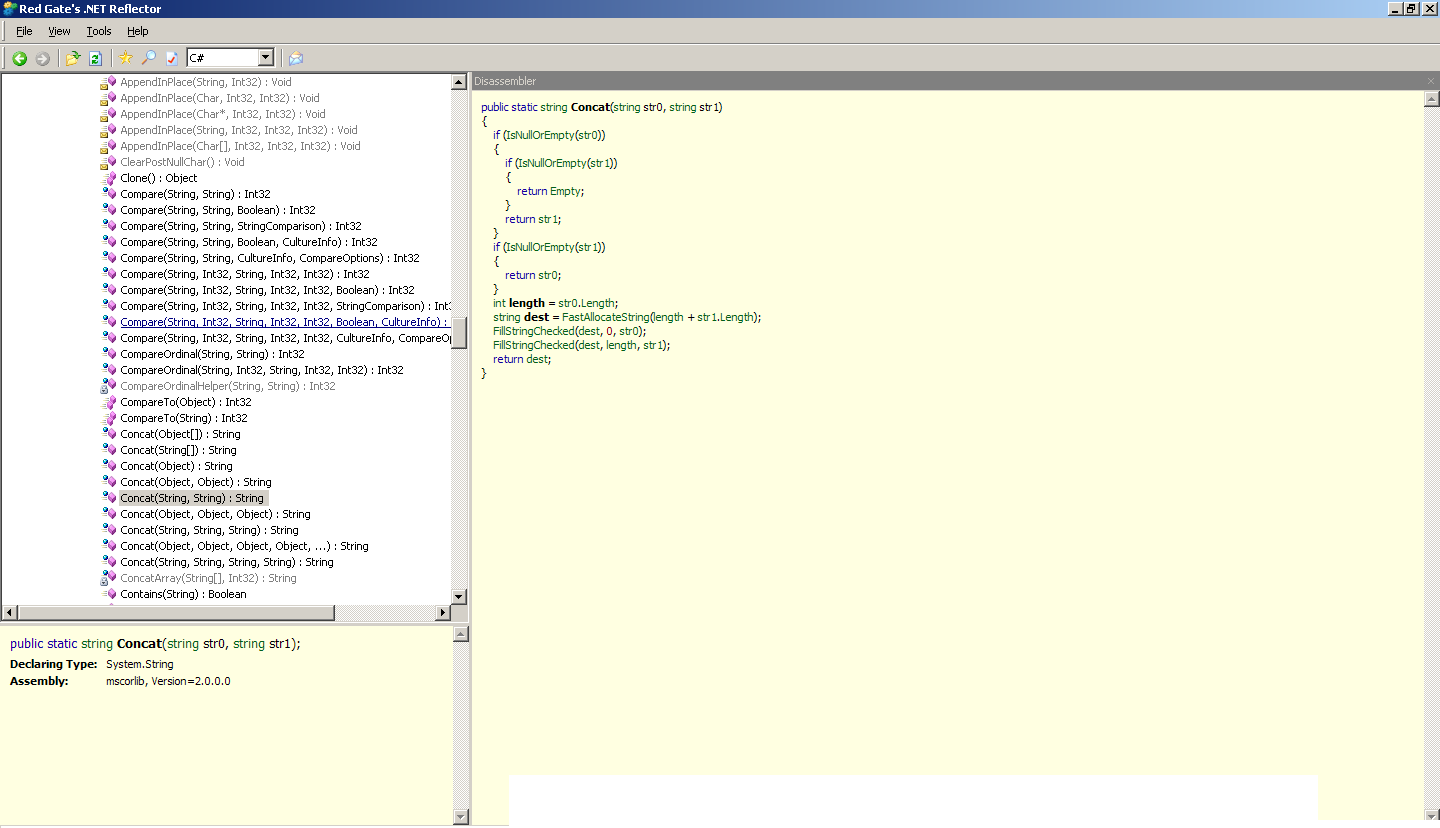Open search with the magnifier icon
The width and height of the screenshot is (1440, 828).
[x=147, y=58]
